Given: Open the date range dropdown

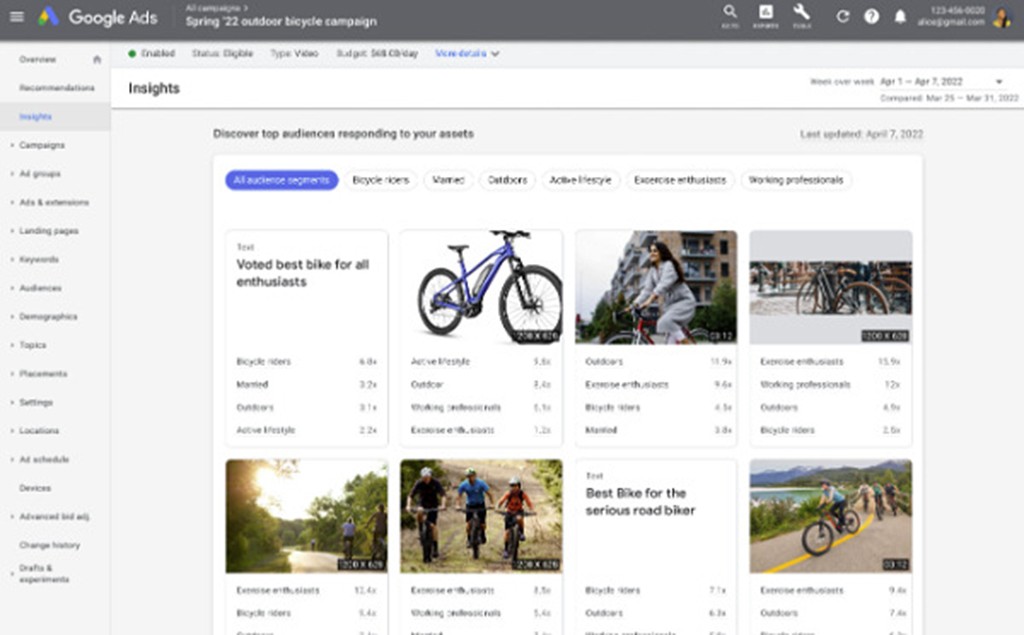Looking at the screenshot, I should point(998,82).
